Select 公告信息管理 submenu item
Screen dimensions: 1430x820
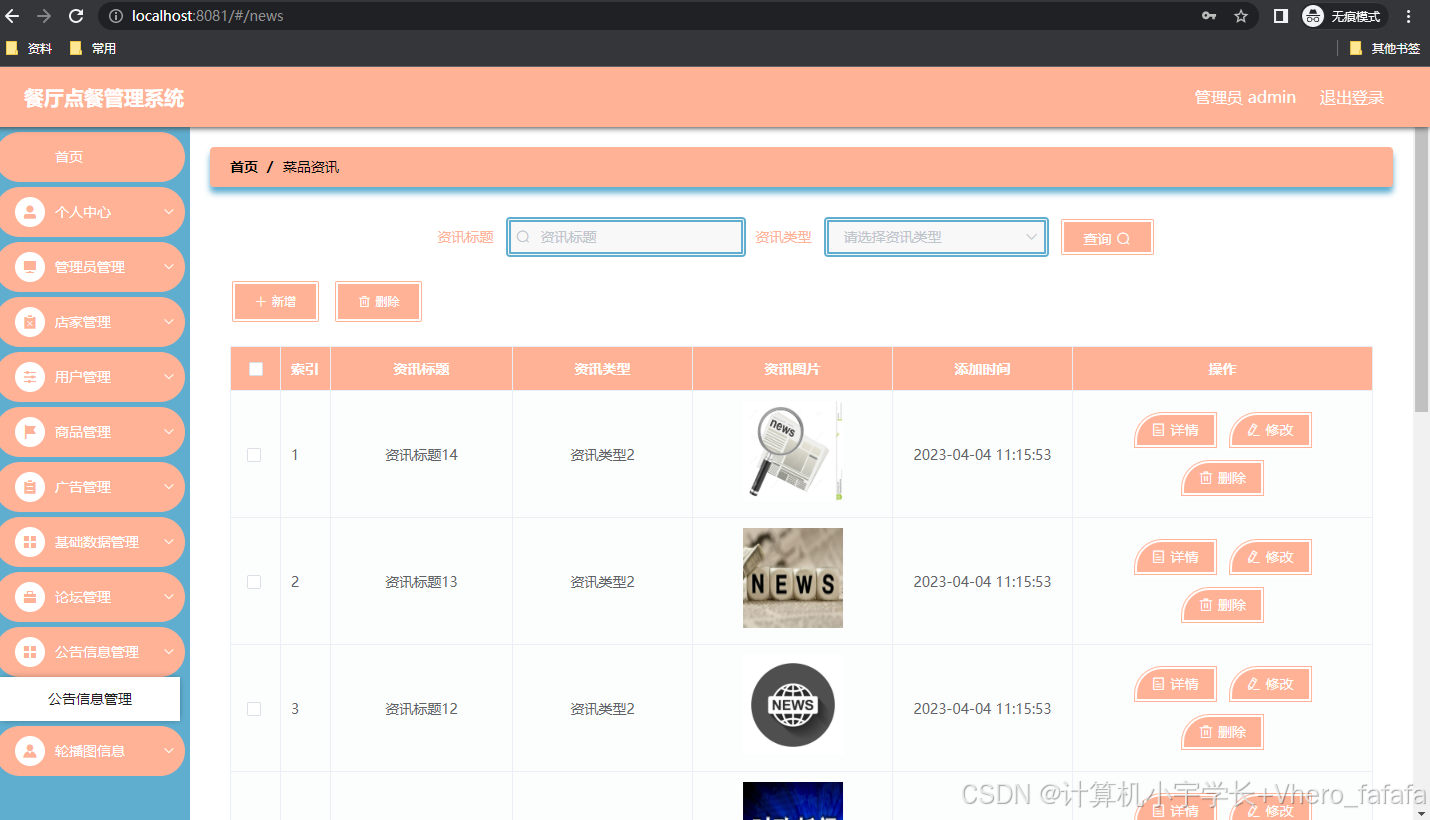(90, 699)
